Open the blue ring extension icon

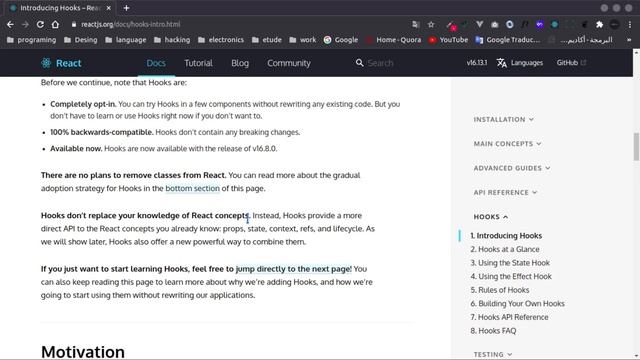[x=510, y=24]
